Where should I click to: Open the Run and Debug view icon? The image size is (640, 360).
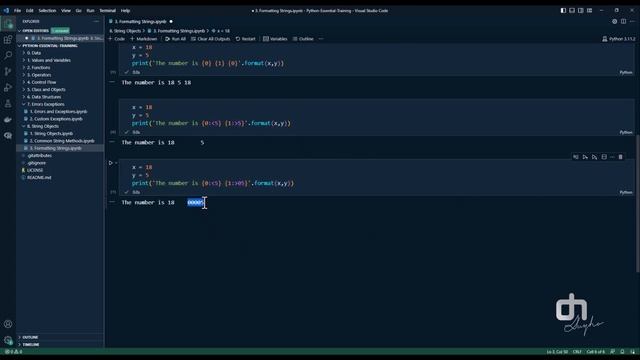click(8, 87)
